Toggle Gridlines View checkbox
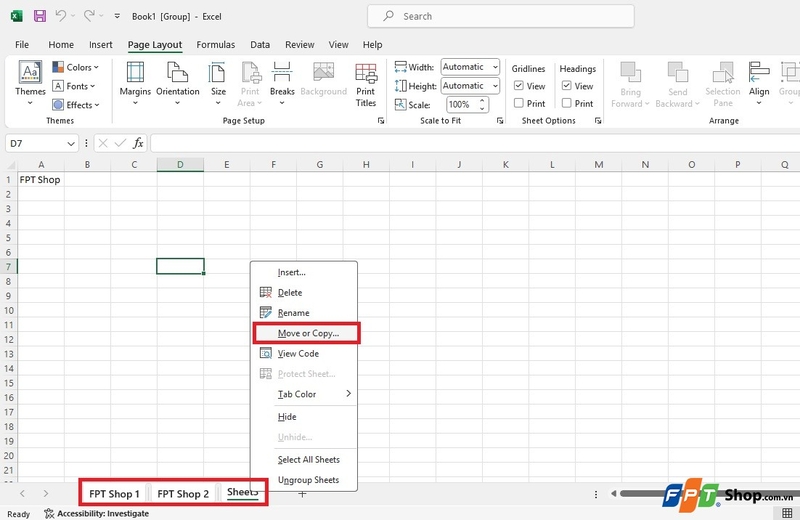 point(519,86)
